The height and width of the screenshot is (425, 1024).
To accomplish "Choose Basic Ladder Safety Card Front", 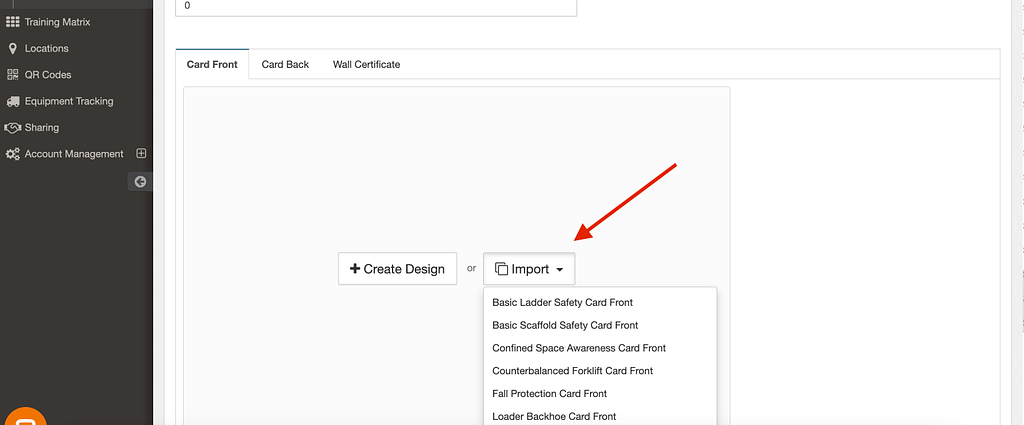I will tap(562, 302).
